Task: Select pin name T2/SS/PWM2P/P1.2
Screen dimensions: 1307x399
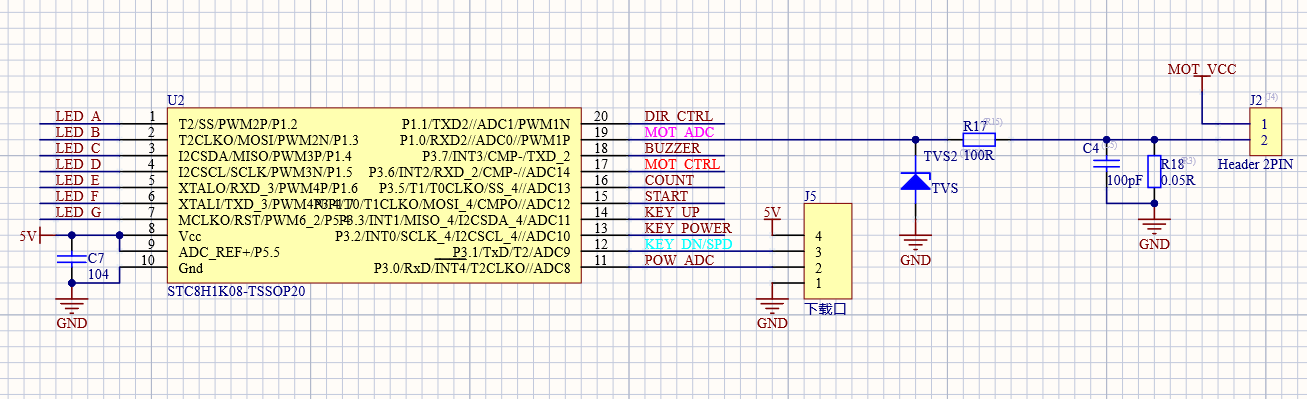Action: pyautogui.click(x=237, y=124)
